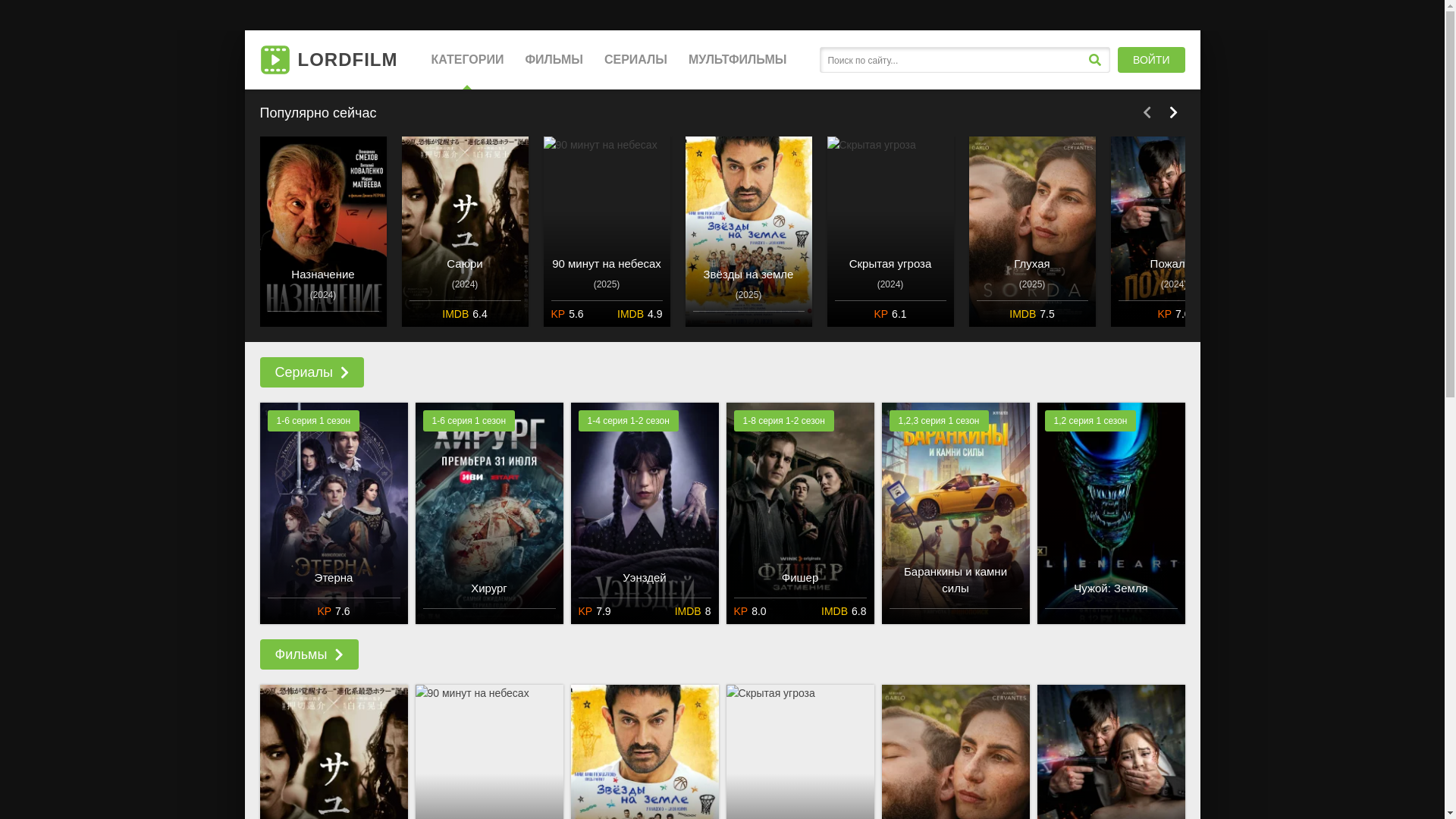The width and height of the screenshot is (1456, 819).
Task: Click the IMDB 7.5 rating on Глухая
Action: point(1032,314)
